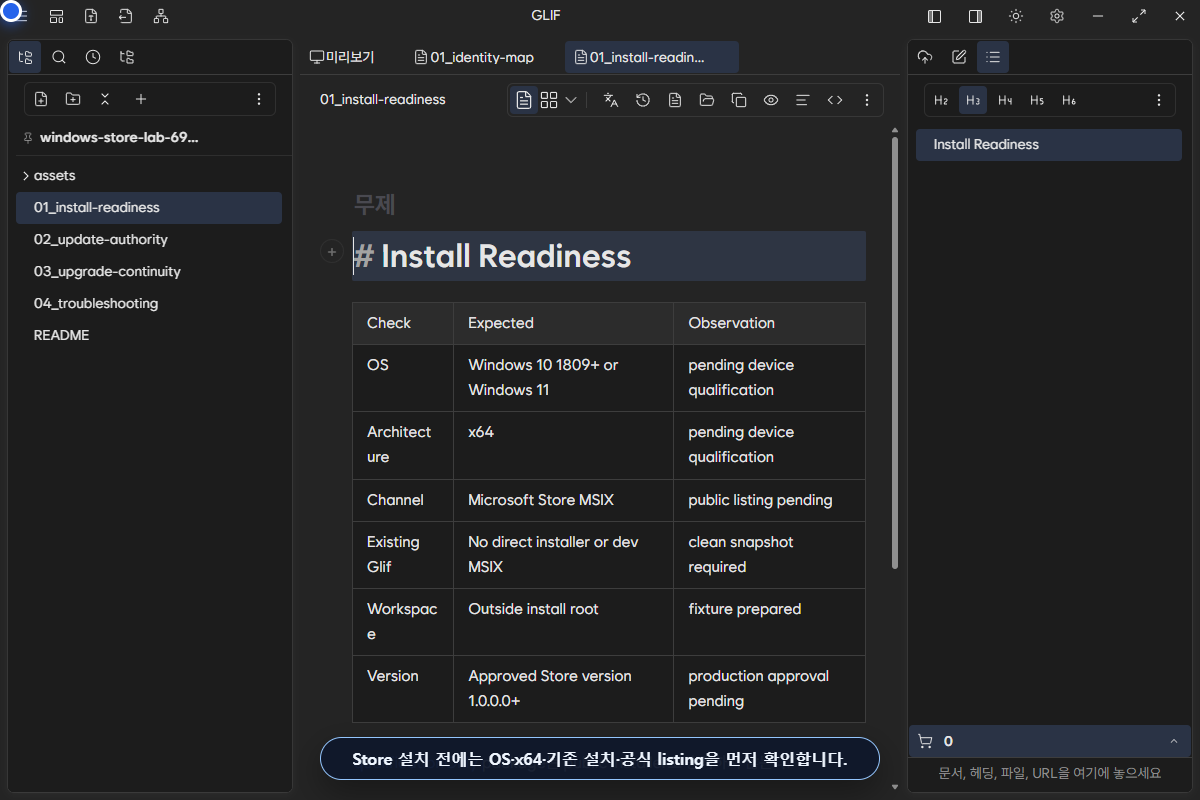Select the 01_install-readin... tab
This screenshot has width=1200, height=800.
click(652, 57)
